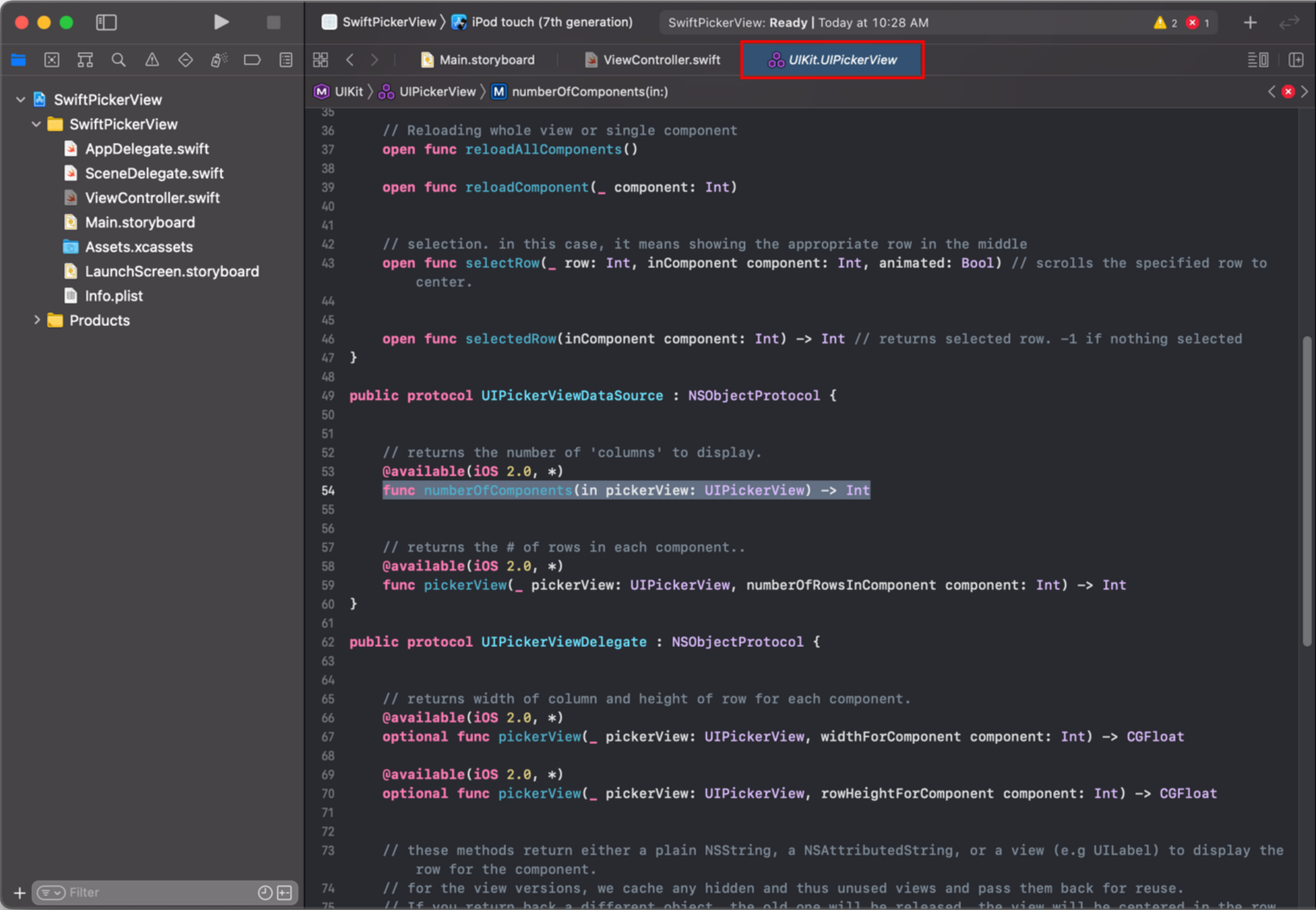The height and width of the screenshot is (910, 1316).
Task: Jump to the previous issue arrow
Action: coord(1272,92)
